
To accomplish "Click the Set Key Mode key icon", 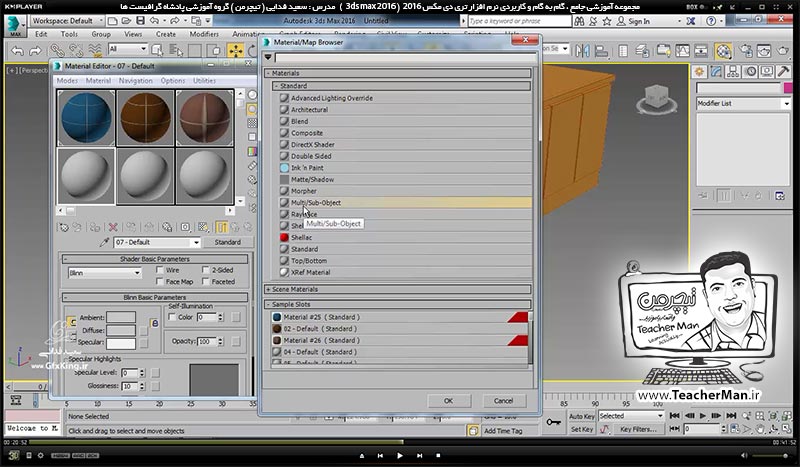I will pyautogui.click(x=554, y=422).
